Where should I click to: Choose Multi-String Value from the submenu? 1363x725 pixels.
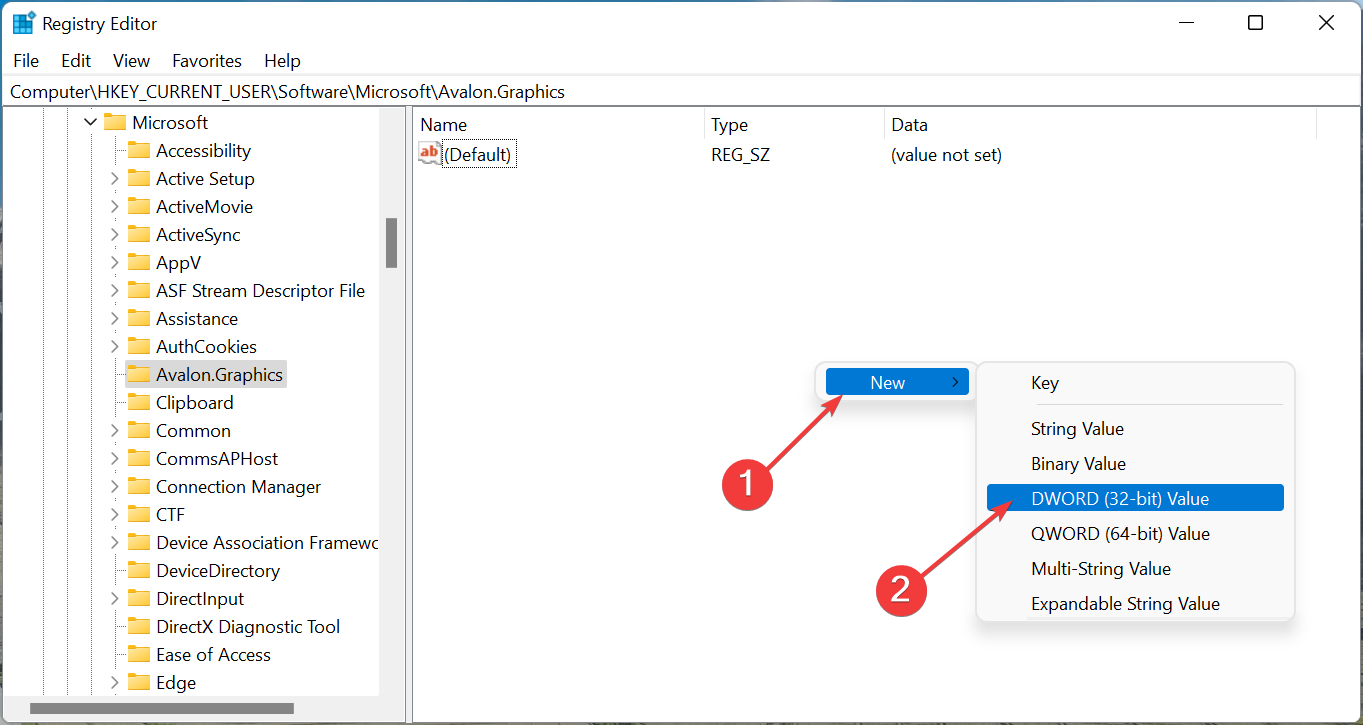click(x=1135, y=569)
